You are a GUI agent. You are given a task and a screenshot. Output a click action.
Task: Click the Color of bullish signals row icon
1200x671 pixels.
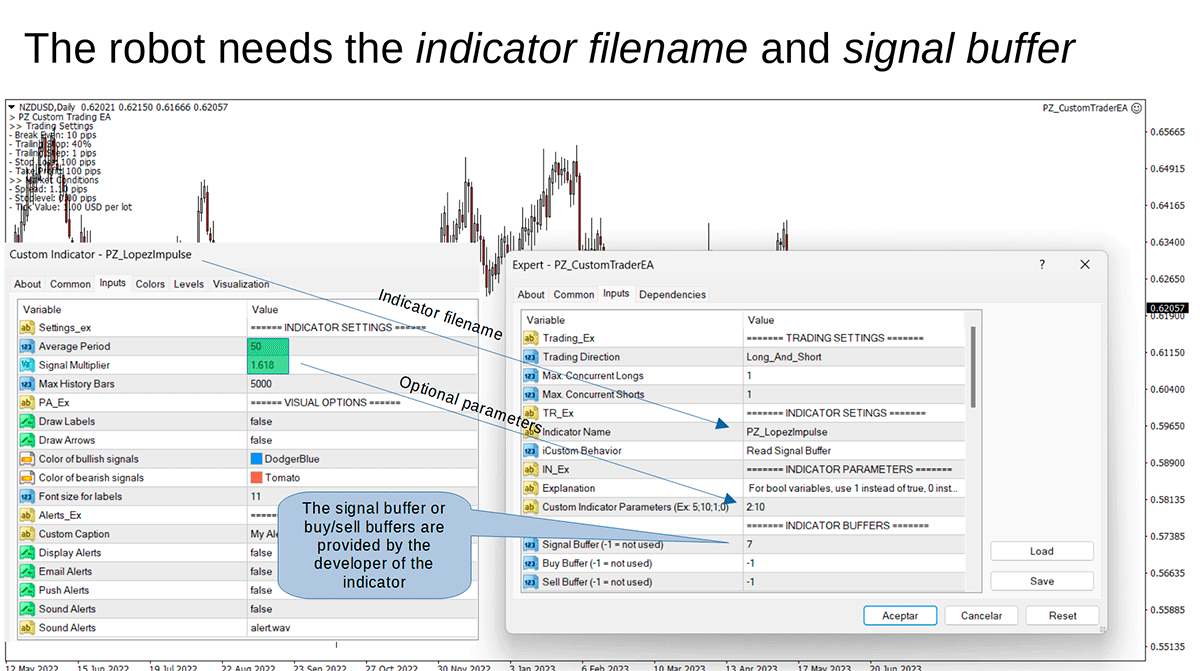click(27, 459)
